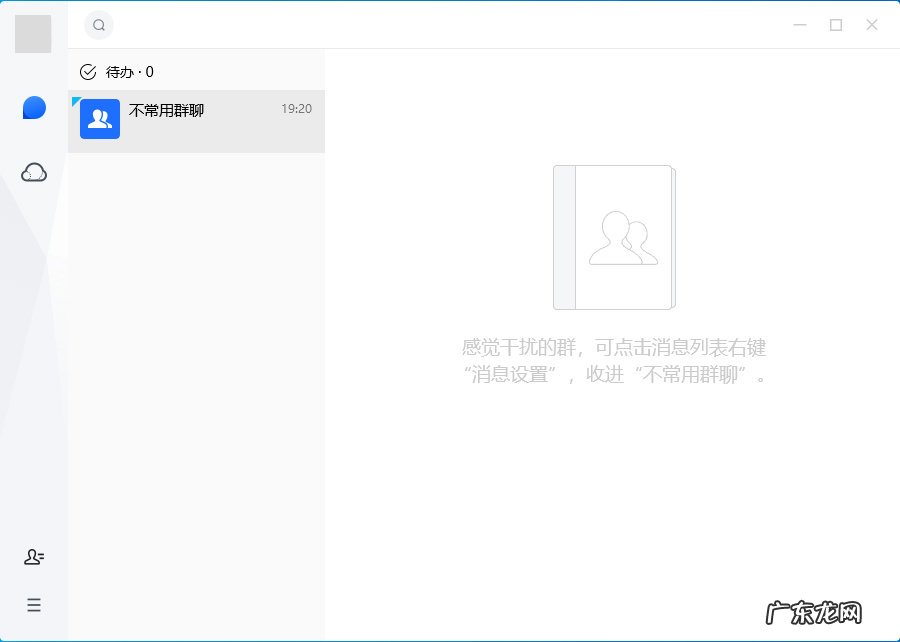Image resolution: width=900 pixels, height=642 pixels.
Task: Maximize the QQ window
Action: 836,24
